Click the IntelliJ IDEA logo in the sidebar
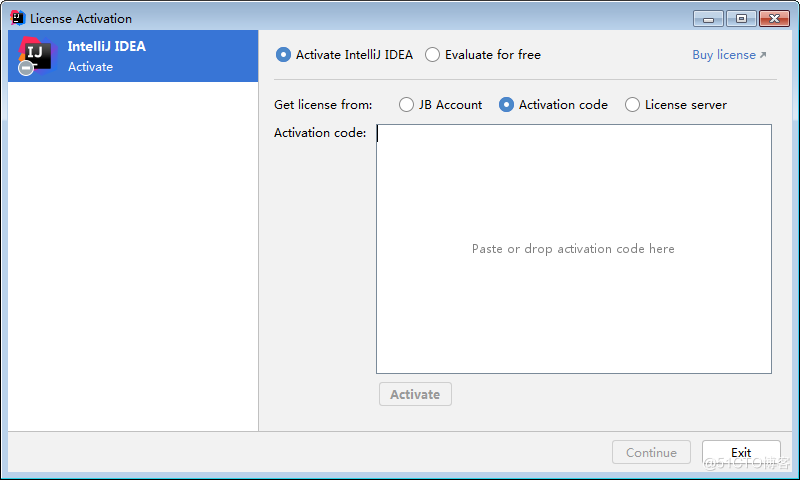This screenshot has height=480, width=800. (x=36, y=54)
